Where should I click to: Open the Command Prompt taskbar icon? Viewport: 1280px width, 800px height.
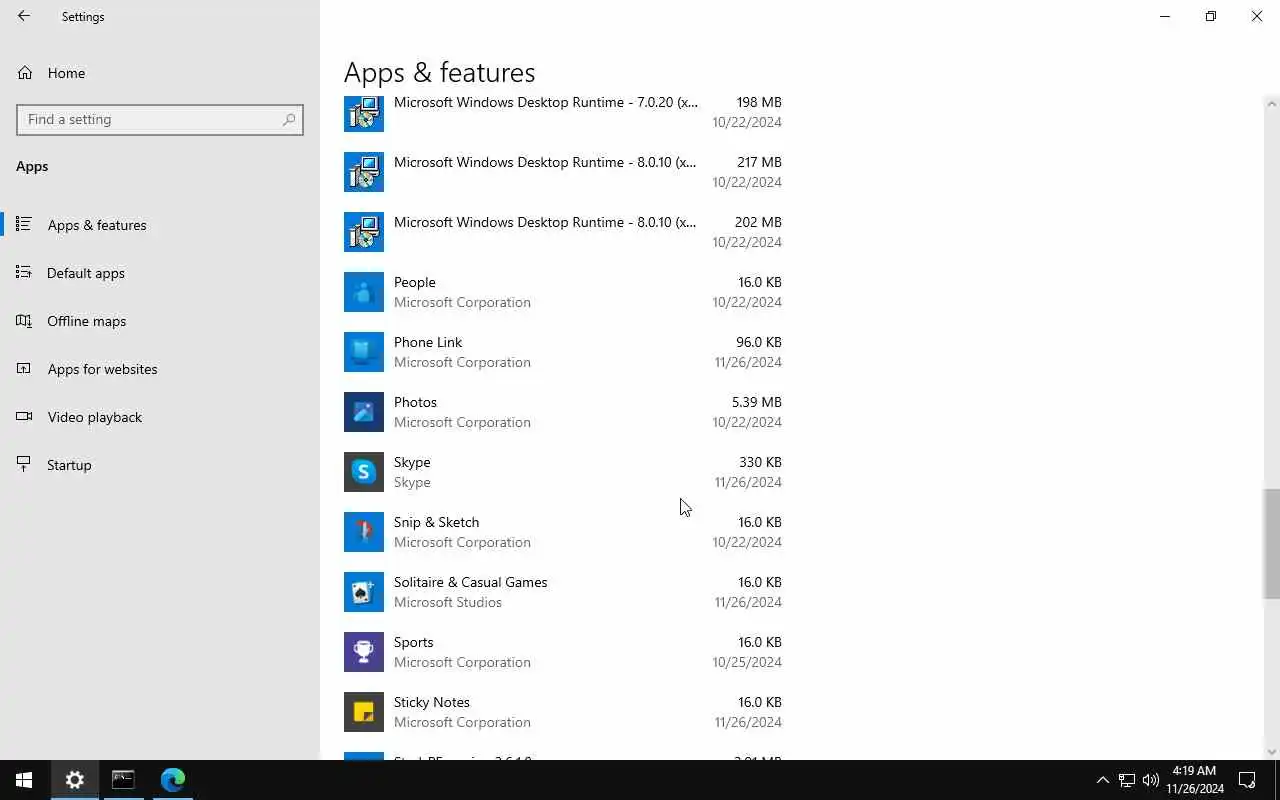click(123, 780)
